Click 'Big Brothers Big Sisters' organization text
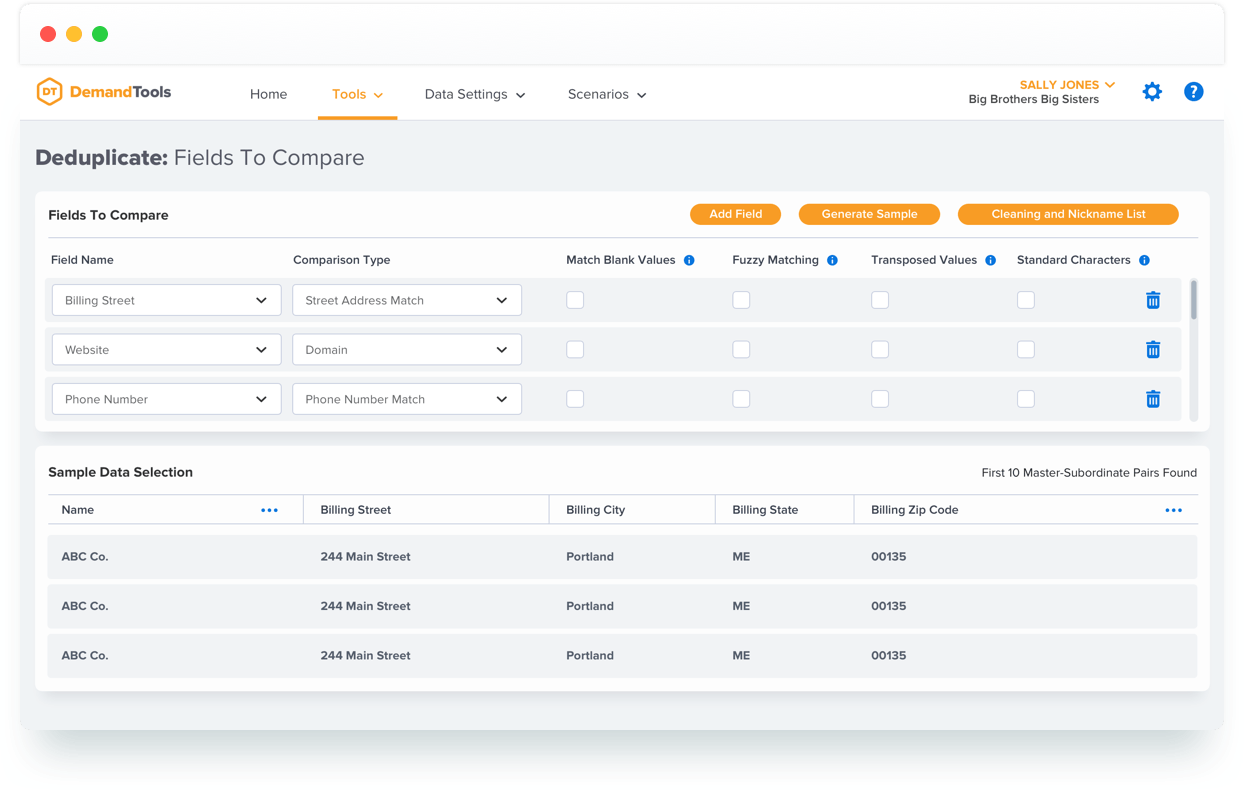The height and width of the screenshot is (790, 1244). [x=1033, y=100]
